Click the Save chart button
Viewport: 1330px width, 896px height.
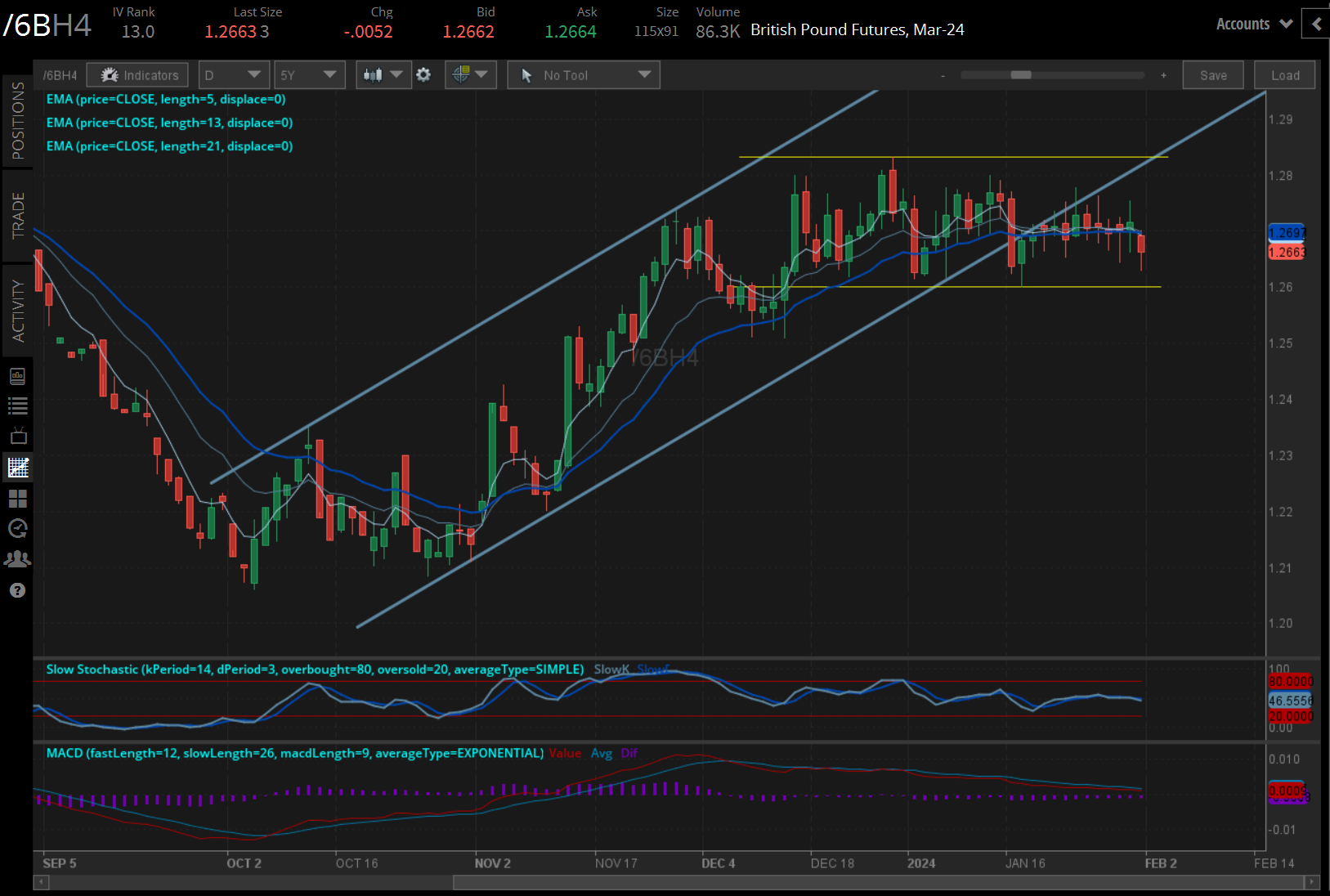[x=1213, y=75]
